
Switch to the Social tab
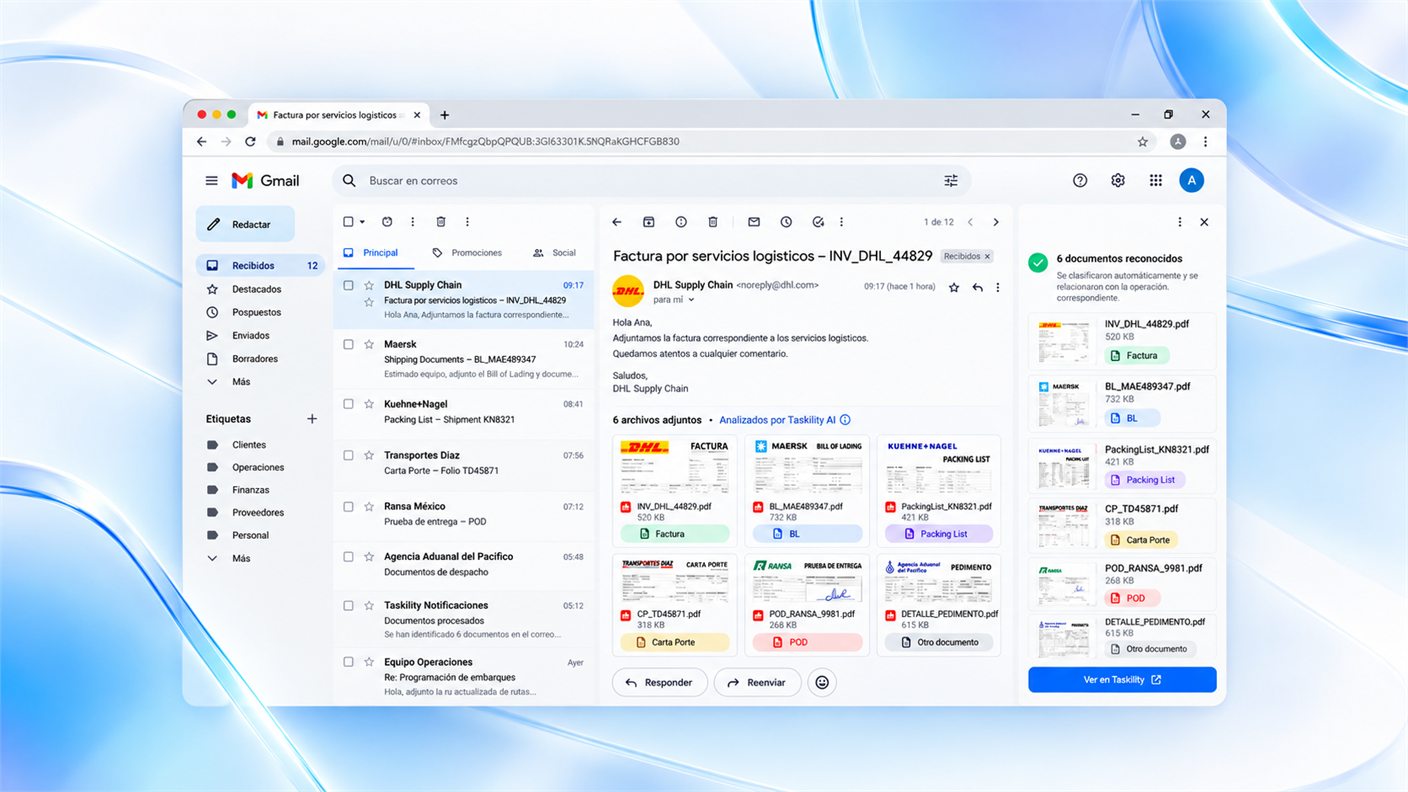click(x=555, y=253)
